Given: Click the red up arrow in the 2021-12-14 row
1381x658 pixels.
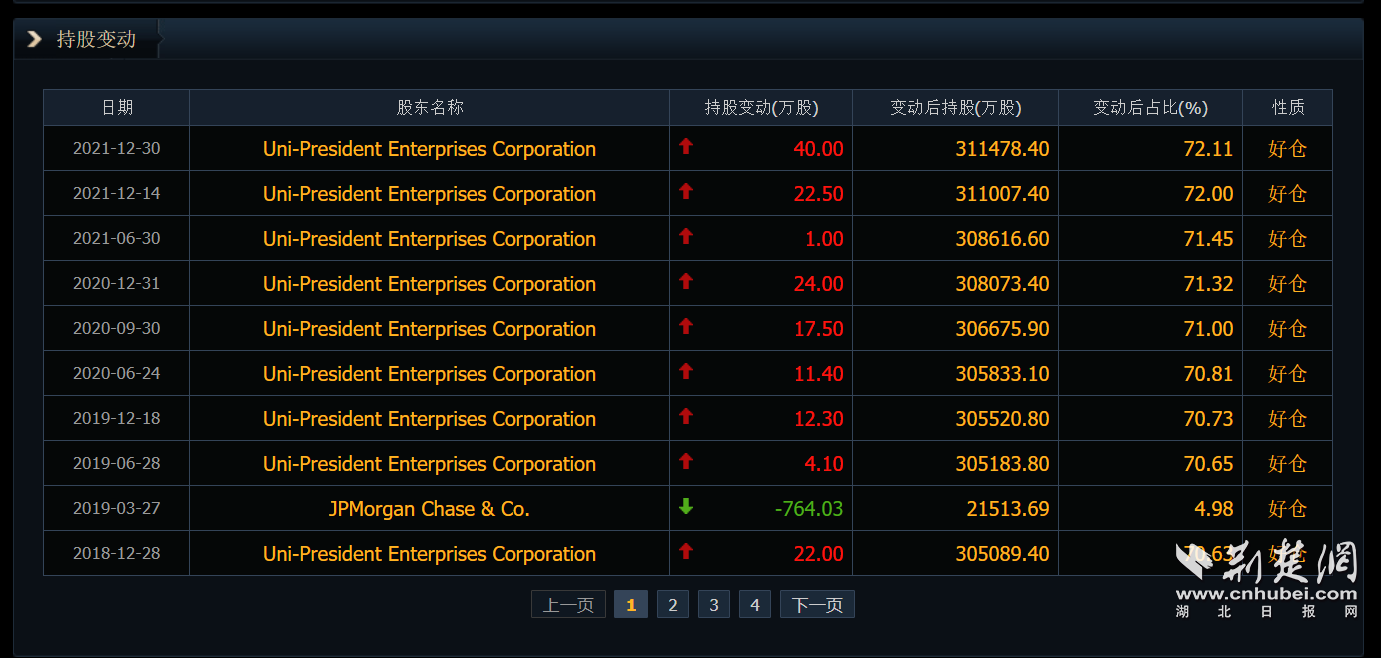Looking at the screenshot, I should pyautogui.click(x=686, y=191).
